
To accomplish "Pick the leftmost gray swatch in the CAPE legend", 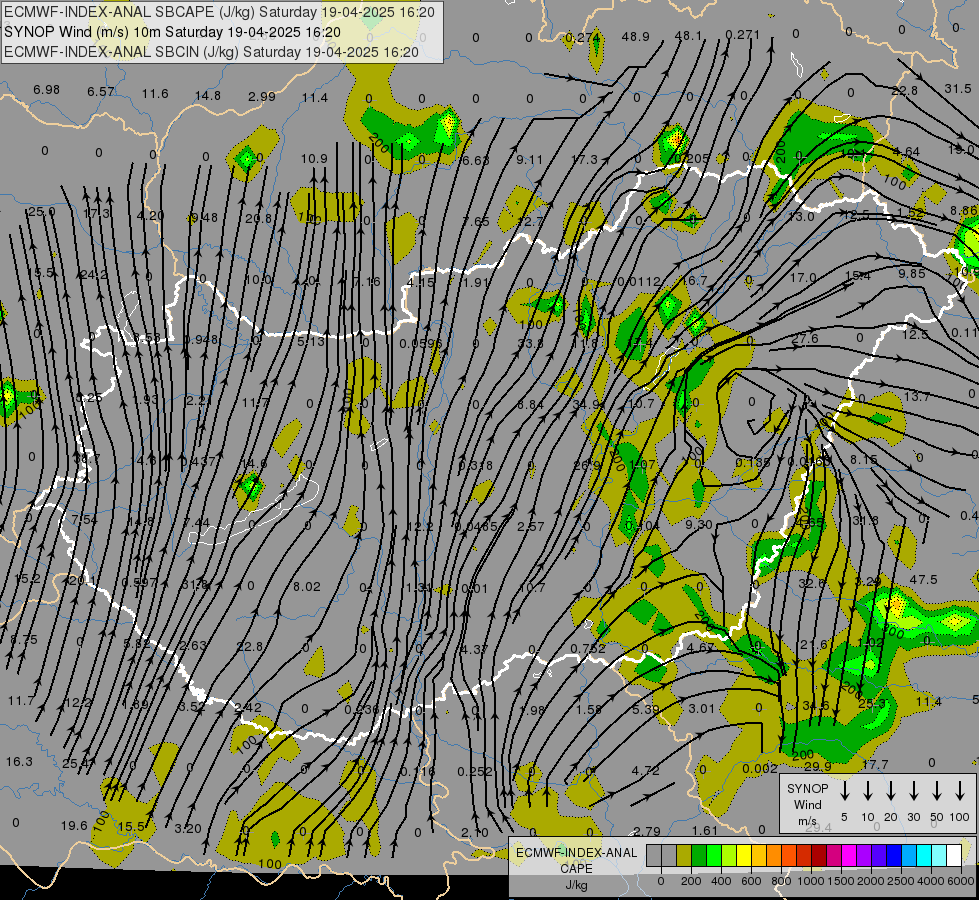I will pos(654,855).
